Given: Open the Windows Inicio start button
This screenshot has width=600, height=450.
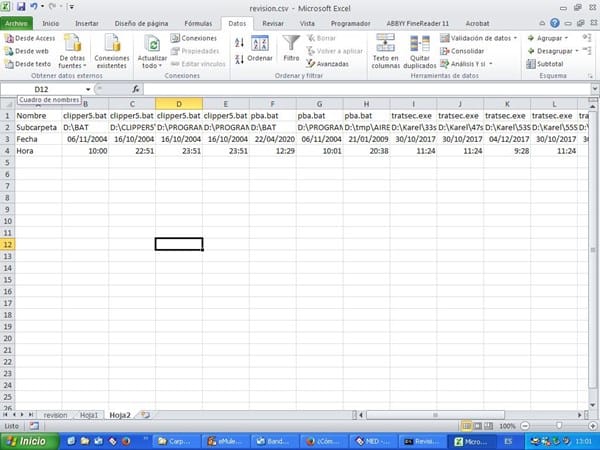Looking at the screenshot, I should [x=29, y=442].
